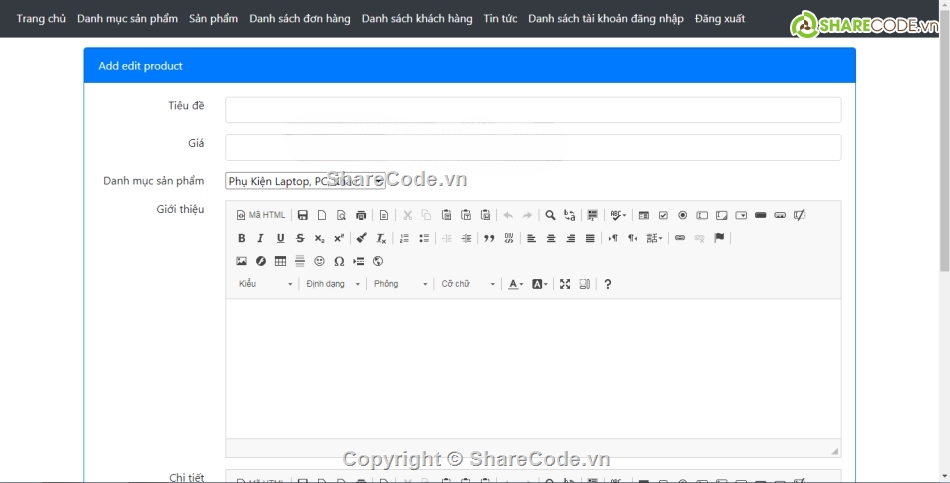The image size is (950, 483).
Task: Click the Paste clipboard icon
Action: pos(447,215)
